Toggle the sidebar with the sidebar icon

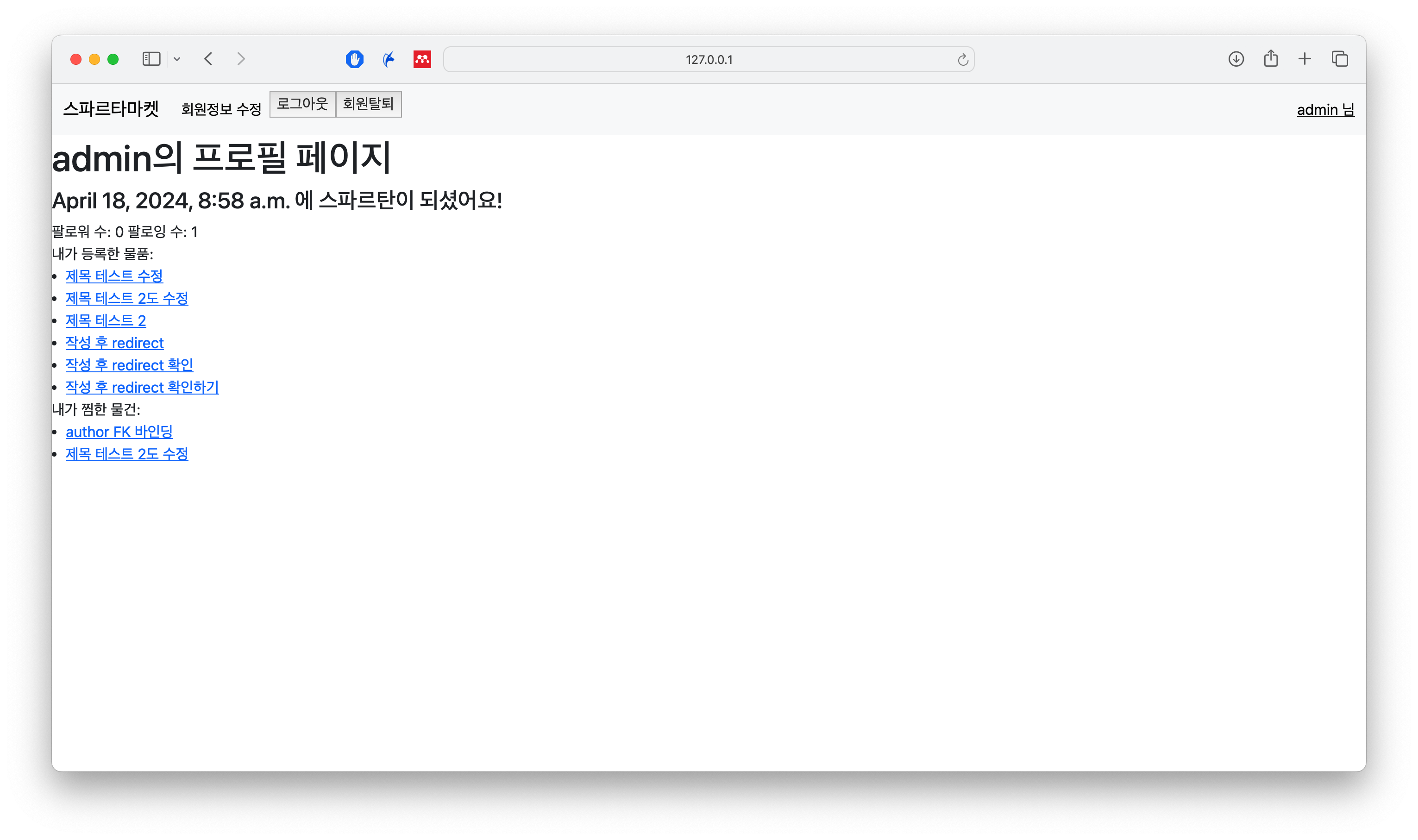(x=151, y=59)
